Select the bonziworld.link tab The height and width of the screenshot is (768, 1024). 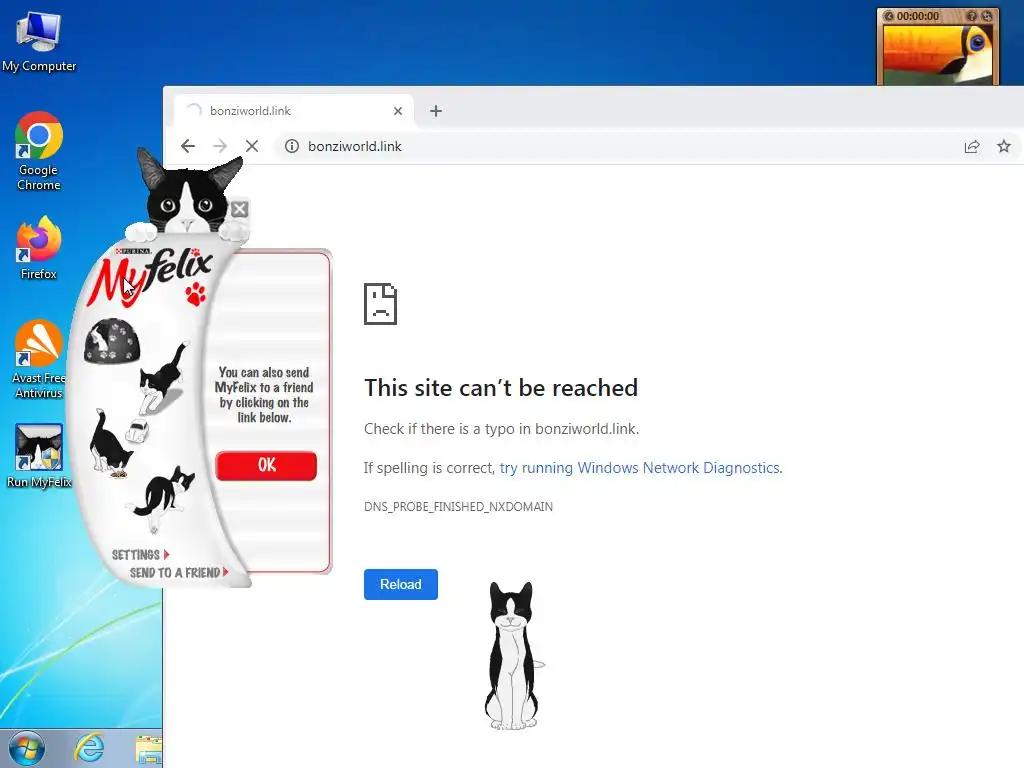[x=294, y=111]
